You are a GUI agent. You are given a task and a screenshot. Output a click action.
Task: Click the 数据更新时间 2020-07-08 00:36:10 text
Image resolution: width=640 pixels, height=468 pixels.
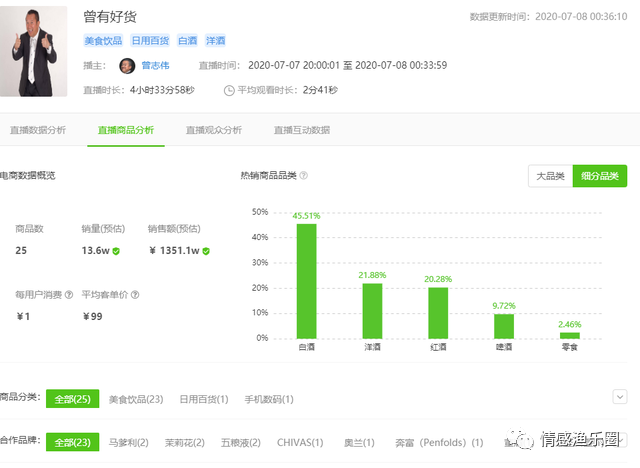[x=549, y=17]
